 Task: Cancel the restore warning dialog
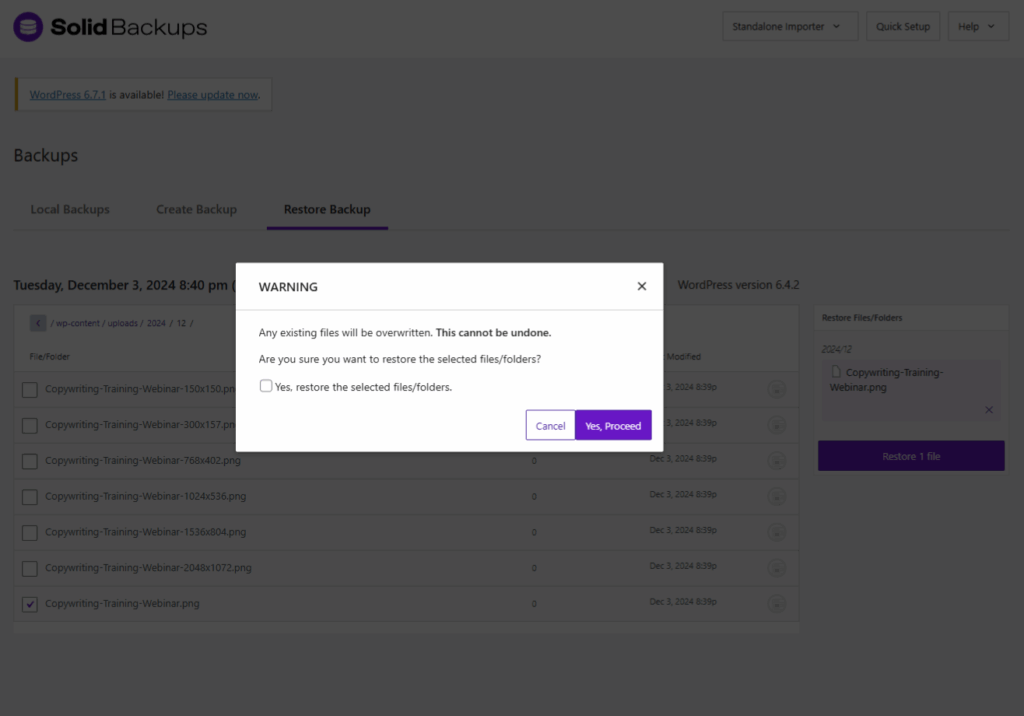pyautogui.click(x=550, y=426)
